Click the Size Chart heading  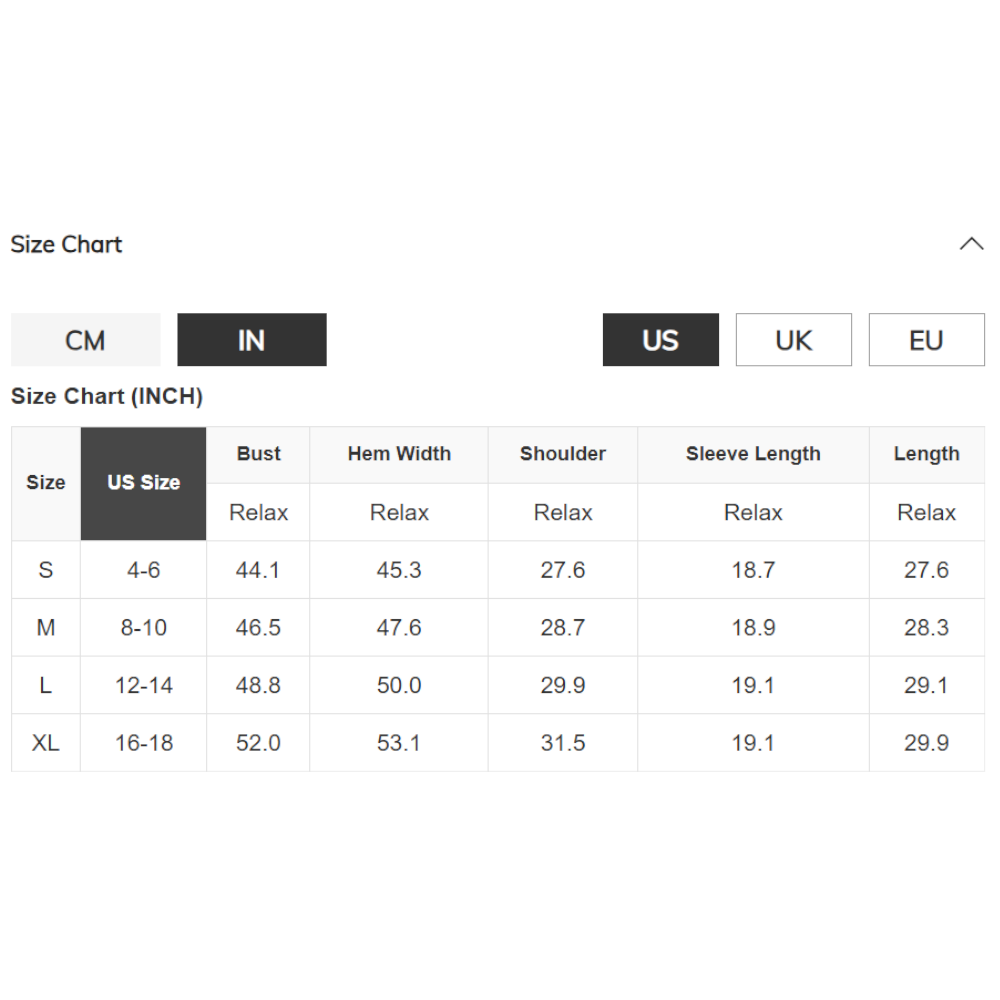click(x=66, y=244)
